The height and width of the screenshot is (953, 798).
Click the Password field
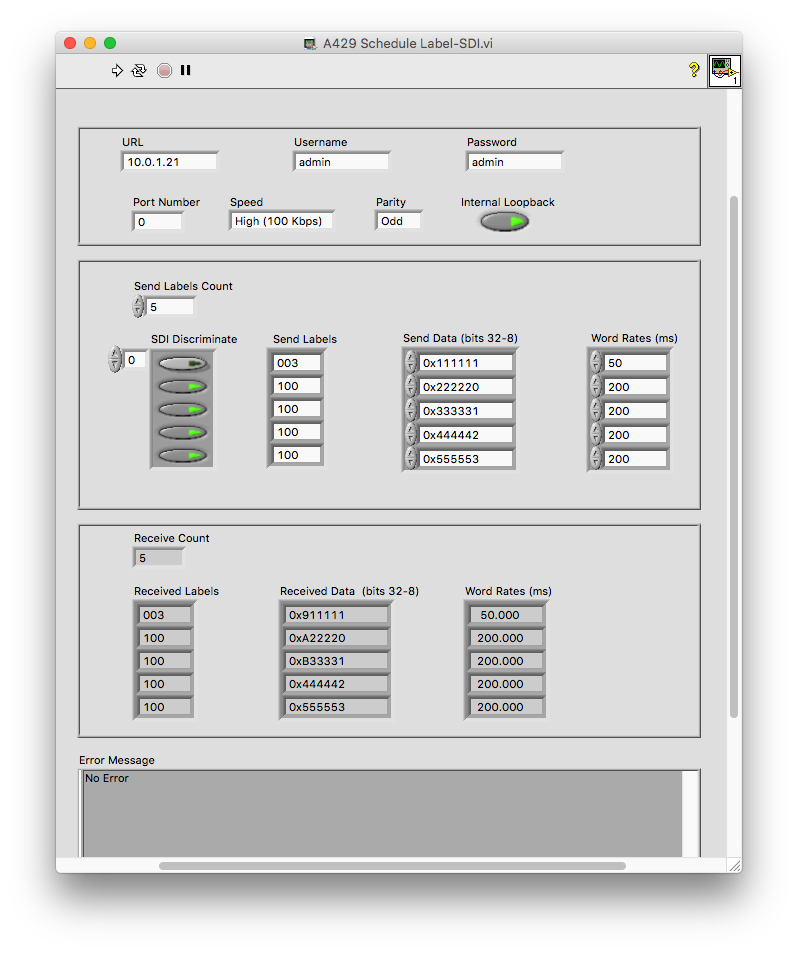515,162
